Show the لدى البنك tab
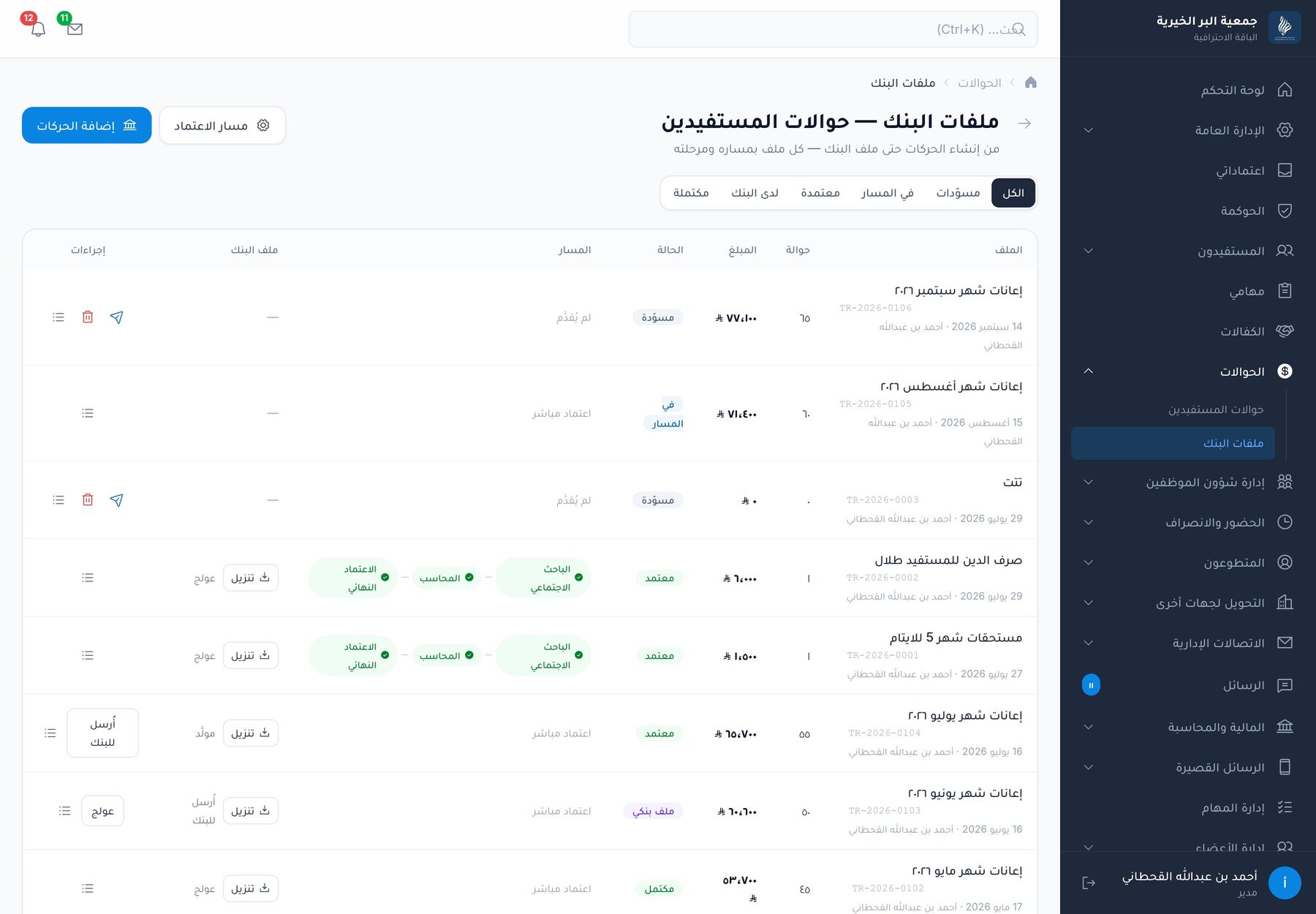The image size is (1316, 914). click(755, 193)
